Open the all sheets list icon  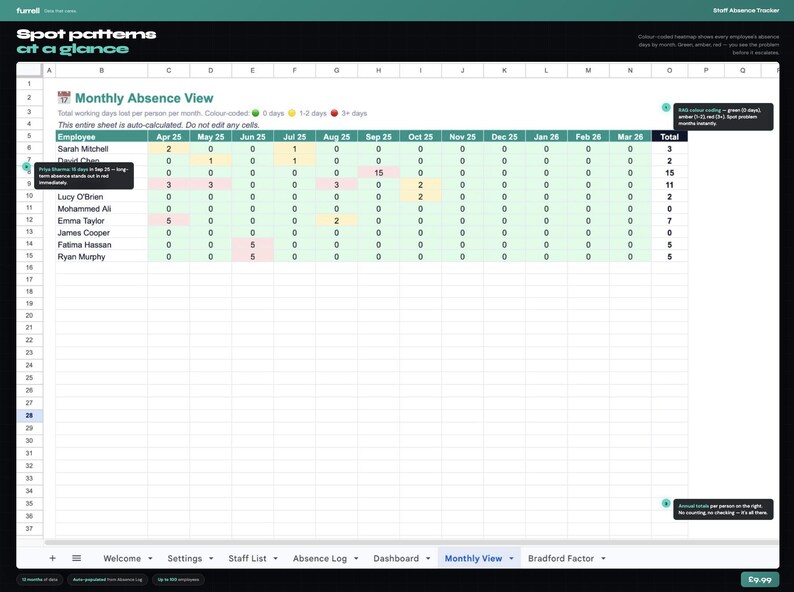point(76,558)
